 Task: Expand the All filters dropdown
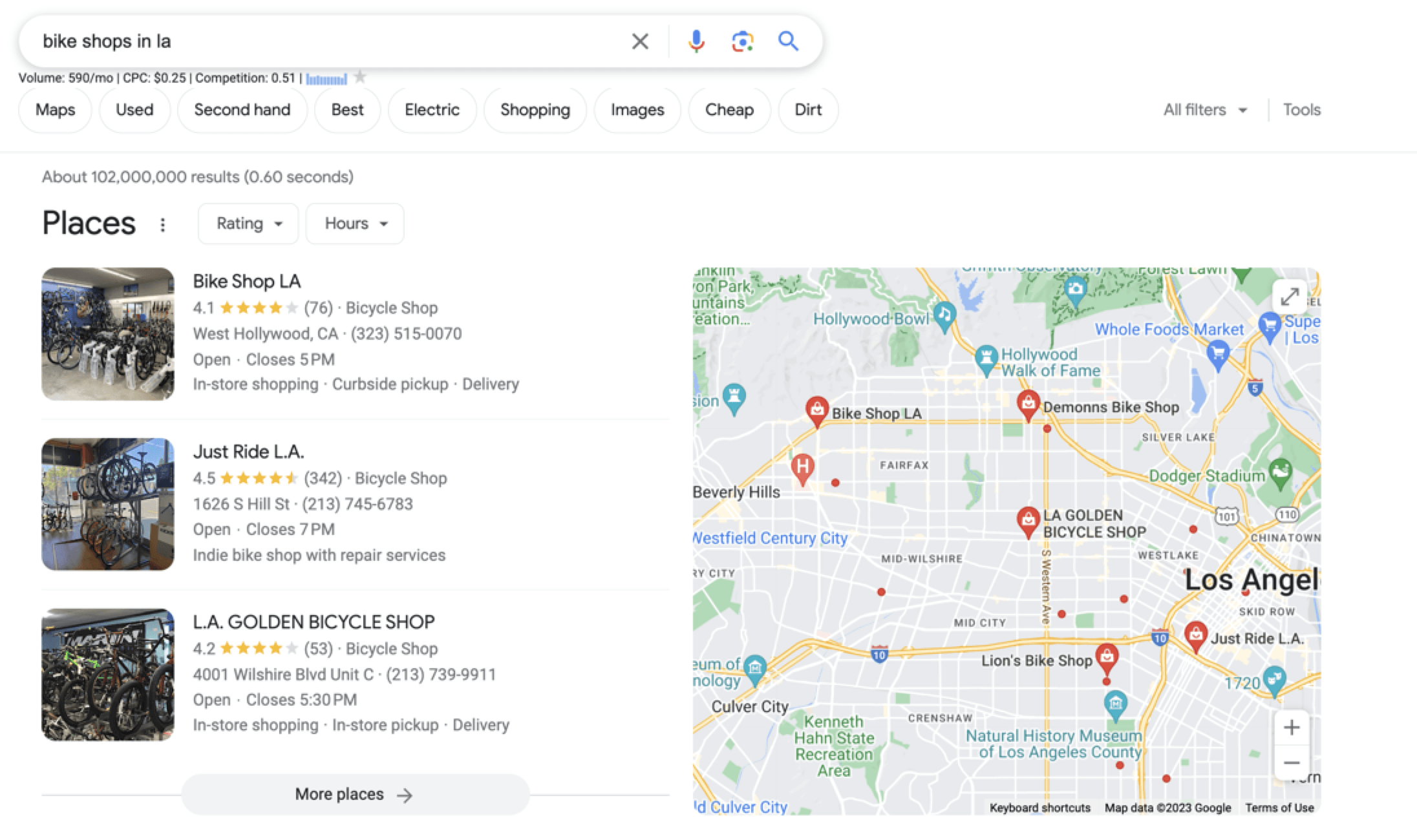1205,110
